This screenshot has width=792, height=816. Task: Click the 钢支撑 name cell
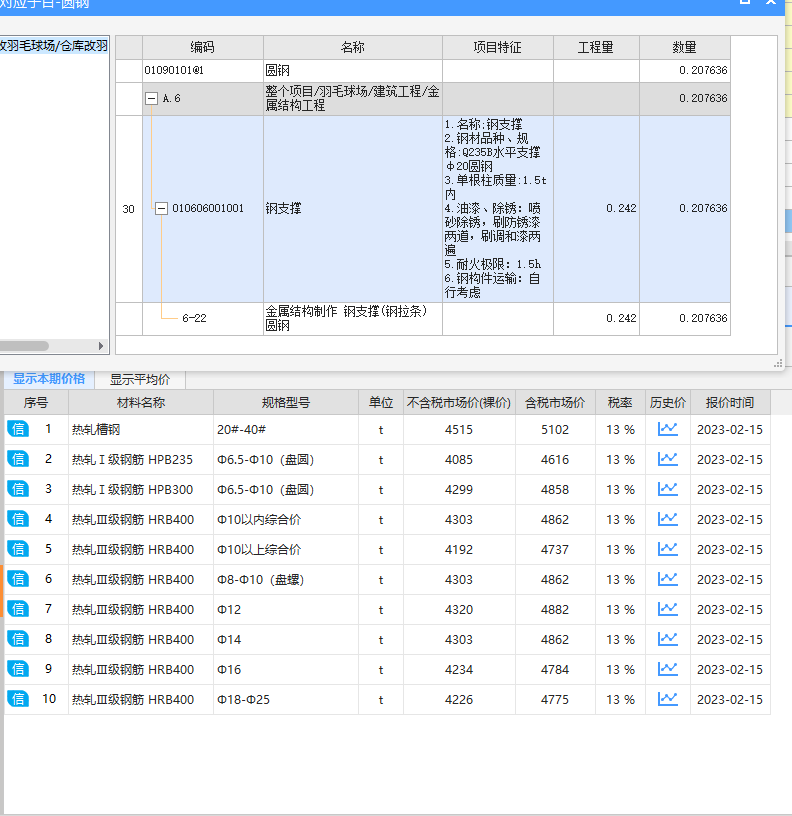353,209
